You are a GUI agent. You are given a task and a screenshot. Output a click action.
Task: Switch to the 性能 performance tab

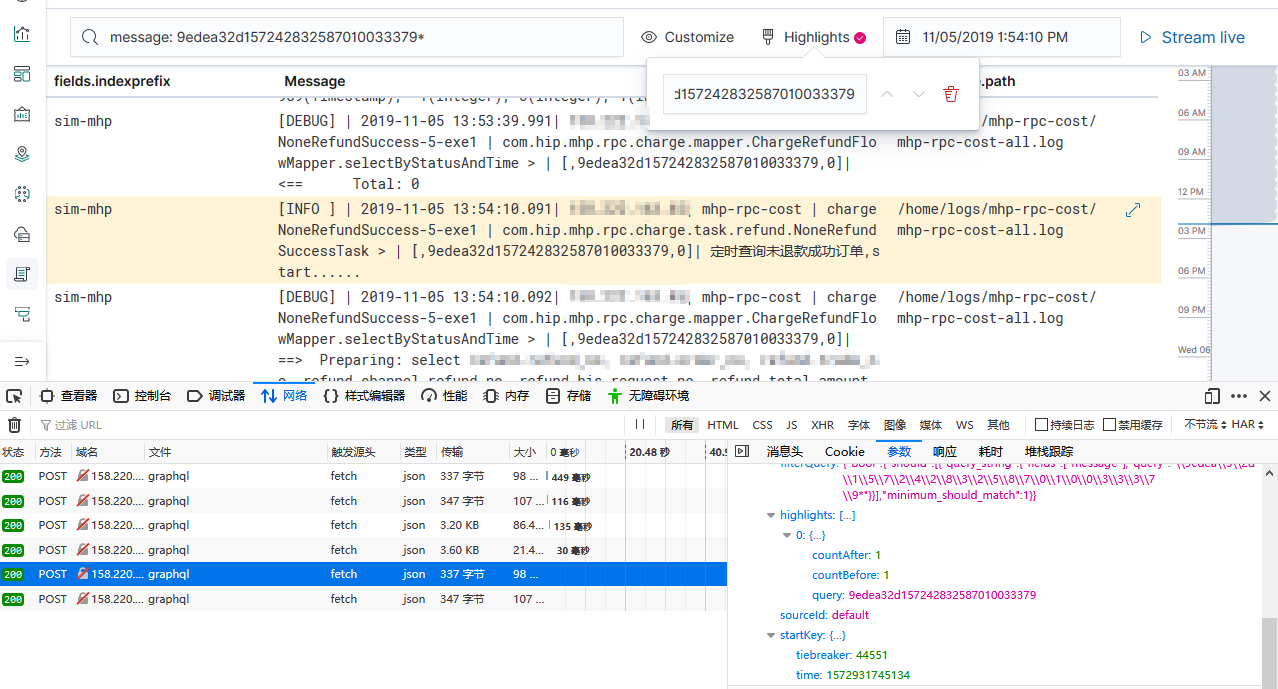pyautogui.click(x=444, y=396)
